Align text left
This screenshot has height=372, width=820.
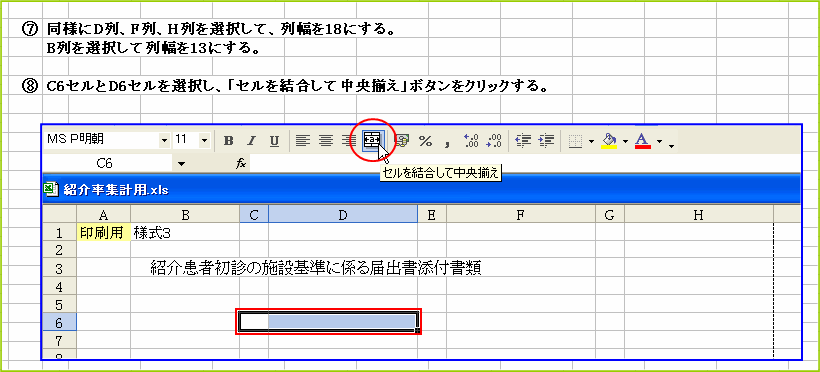pyautogui.click(x=302, y=141)
